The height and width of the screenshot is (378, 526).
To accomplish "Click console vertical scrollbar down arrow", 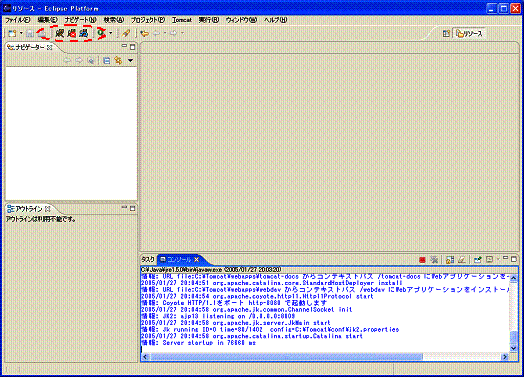I will 513,348.
